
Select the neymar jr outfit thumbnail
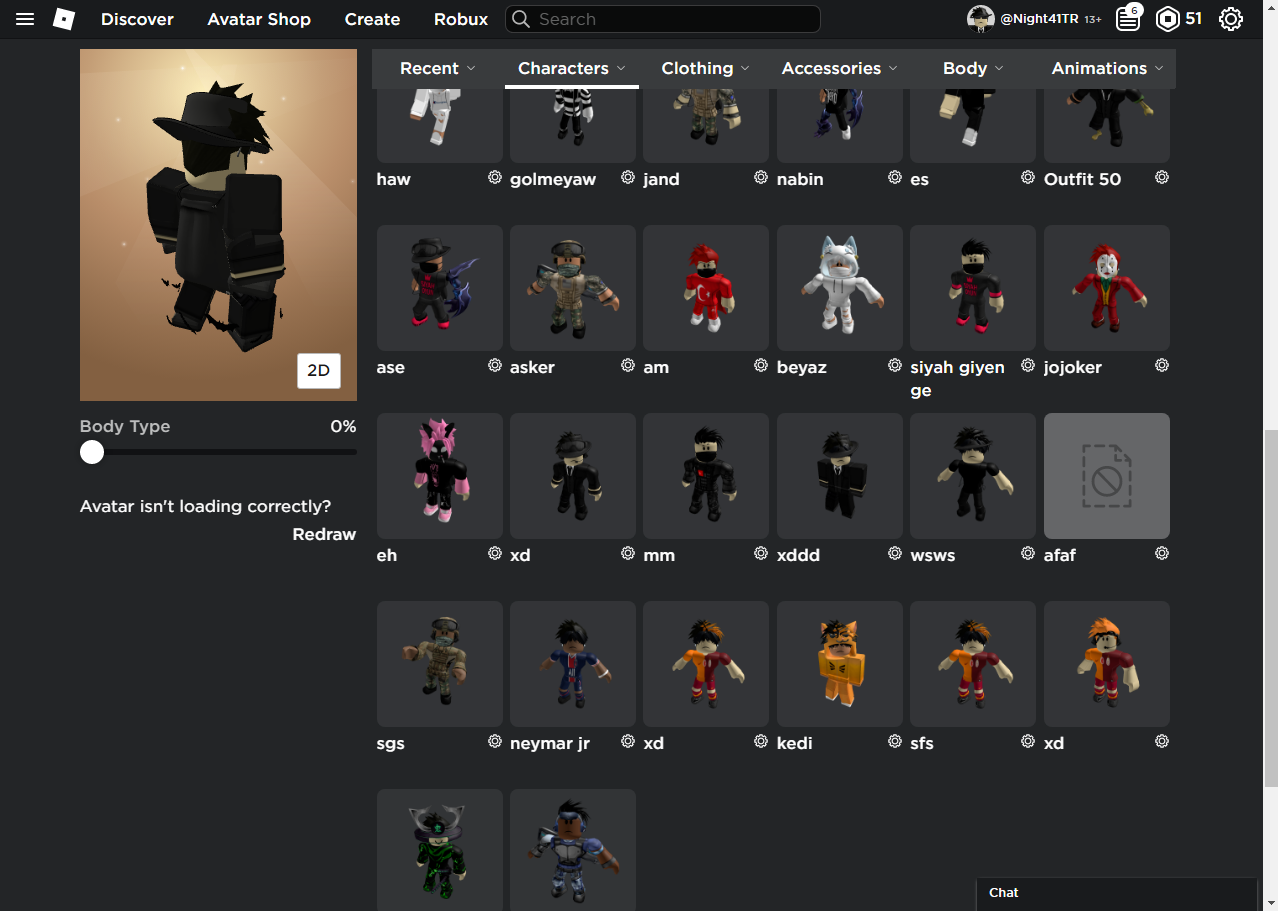click(x=573, y=664)
